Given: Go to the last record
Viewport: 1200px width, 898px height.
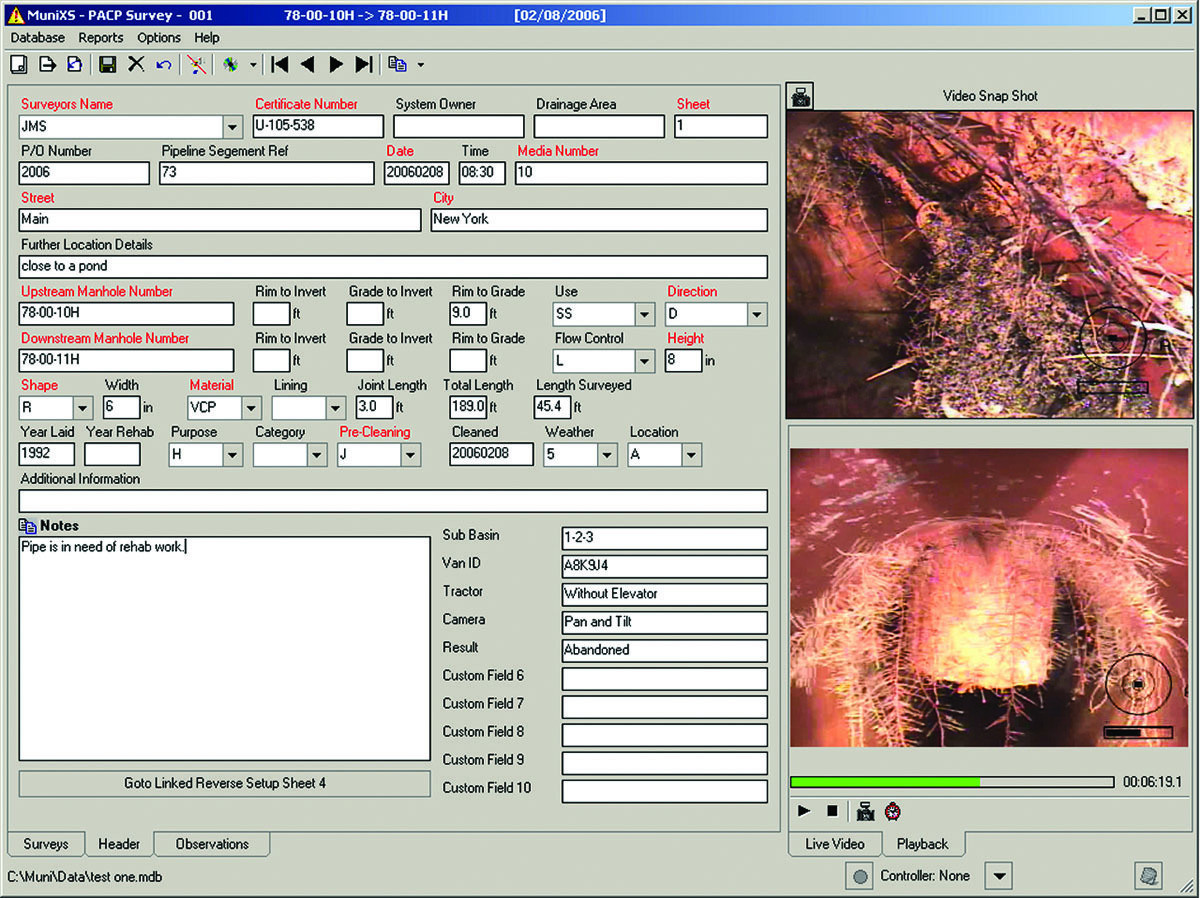Looking at the screenshot, I should (364, 64).
